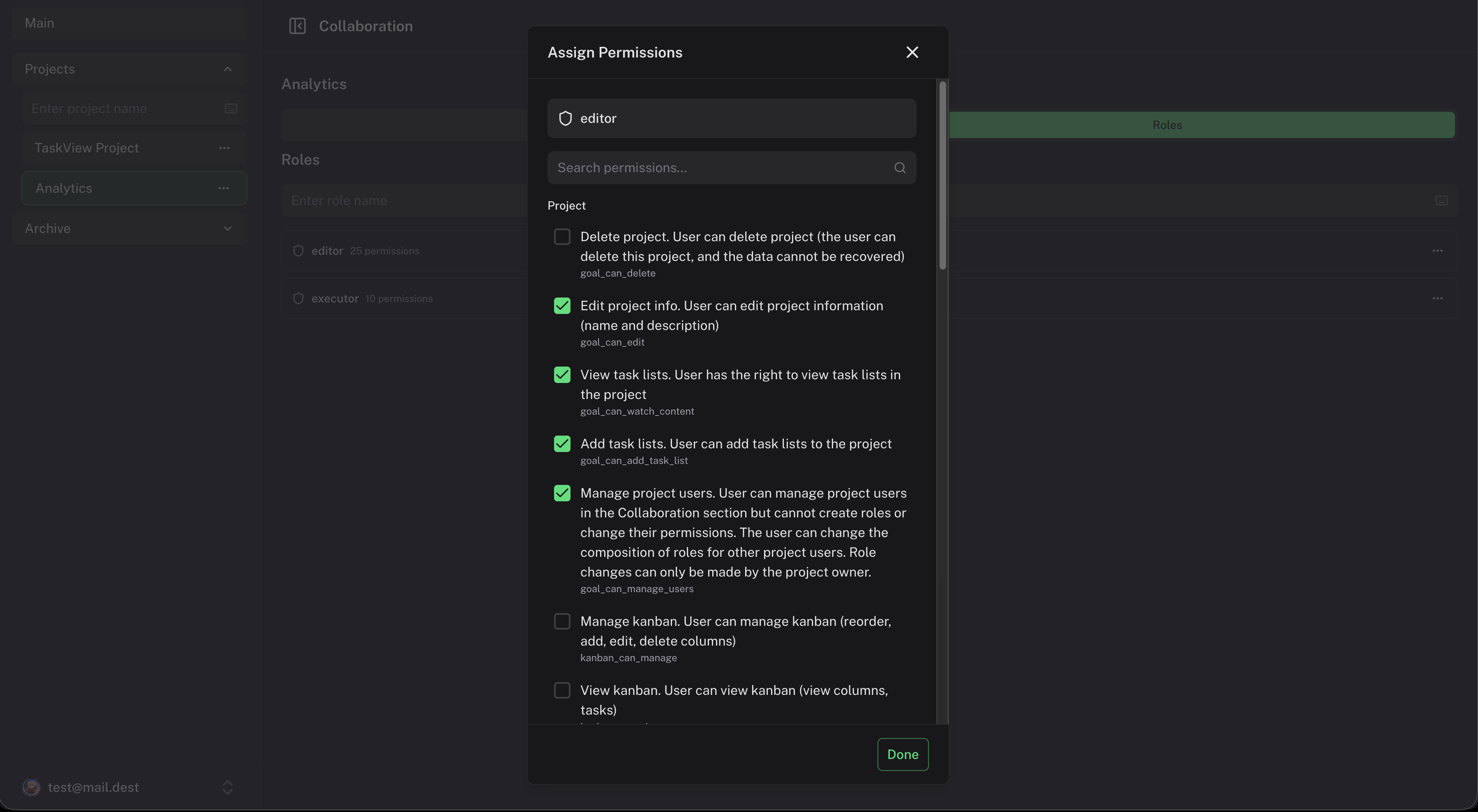
Task: Open the account switcher chevrons near test@mail.dest
Action: tap(227, 787)
